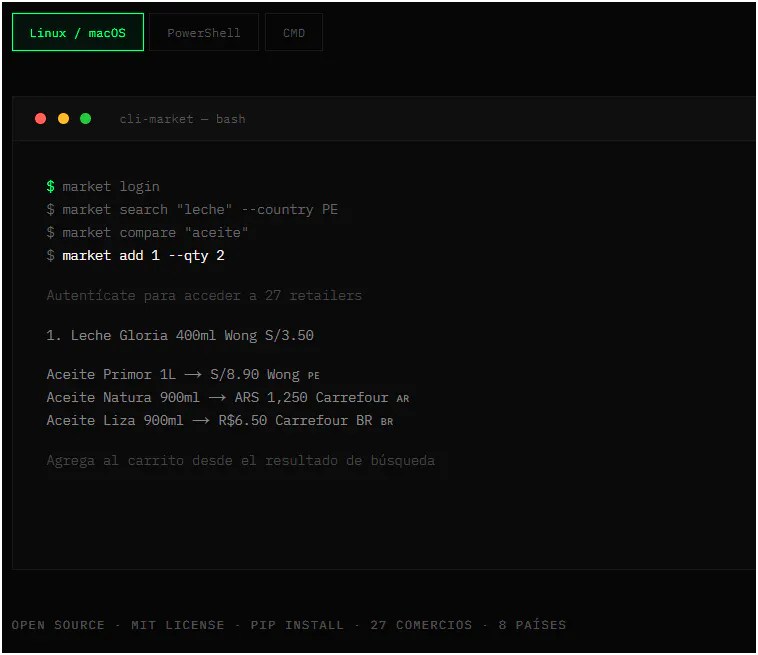Select the market compare "aceite" command line
Image resolution: width=758 pixels, height=655 pixels.
point(147,233)
